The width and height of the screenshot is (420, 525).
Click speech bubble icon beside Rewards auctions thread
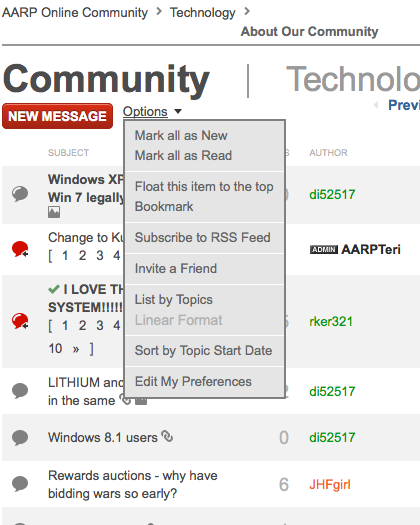pyautogui.click(x=20, y=484)
